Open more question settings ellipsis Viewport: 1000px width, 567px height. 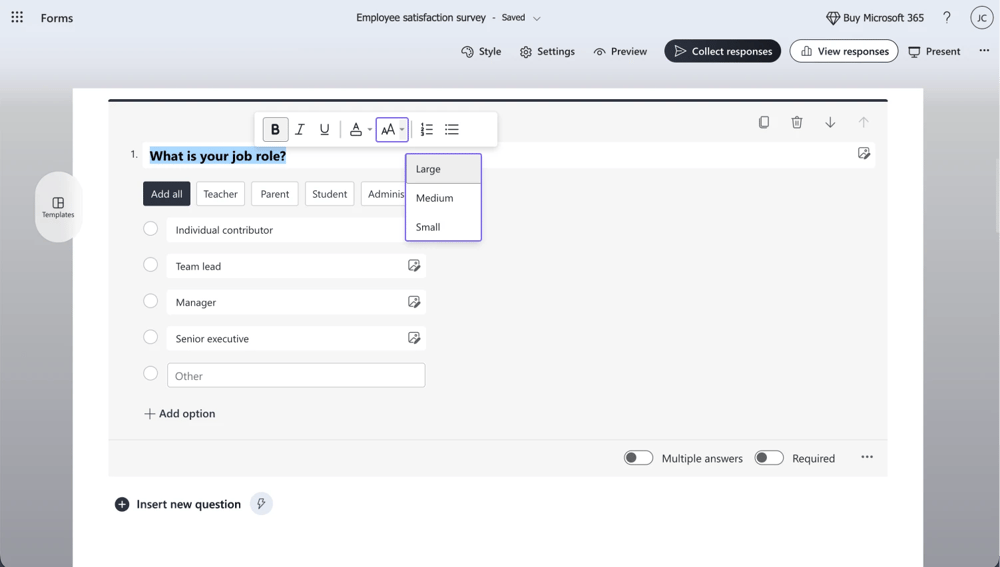coord(867,457)
